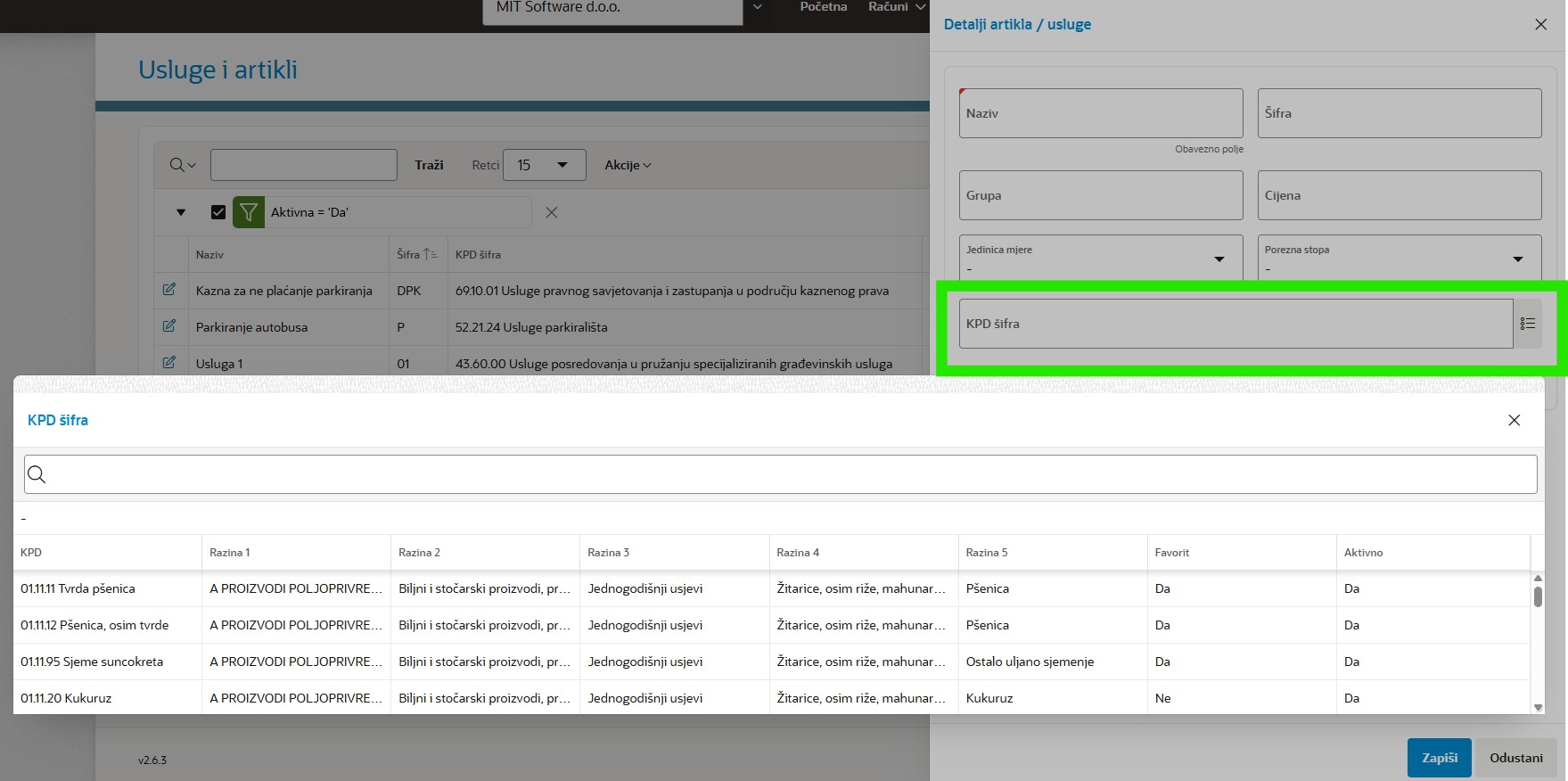The height and width of the screenshot is (781, 1568).
Task: Click the green filter funnel icon
Action: tap(249, 212)
